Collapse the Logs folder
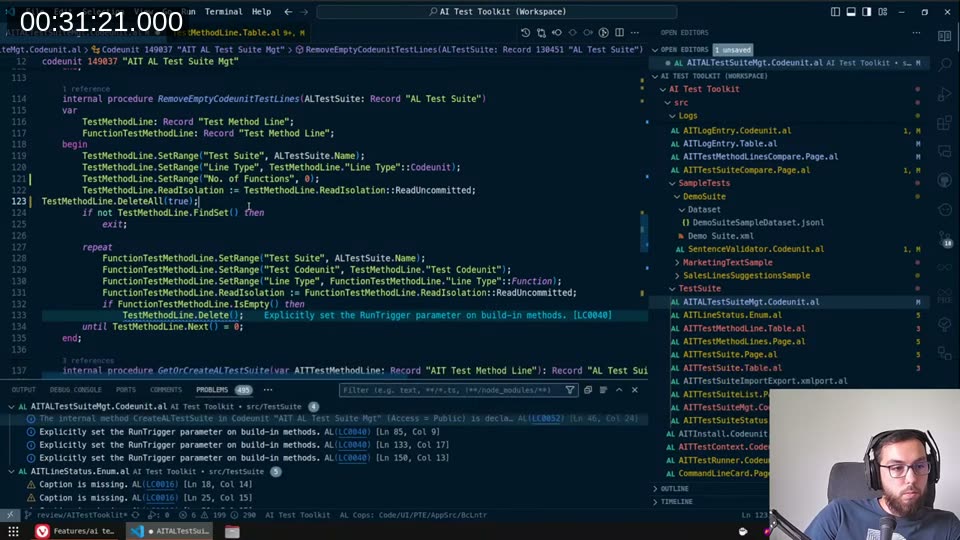This screenshot has height=540, width=960. click(688, 116)
